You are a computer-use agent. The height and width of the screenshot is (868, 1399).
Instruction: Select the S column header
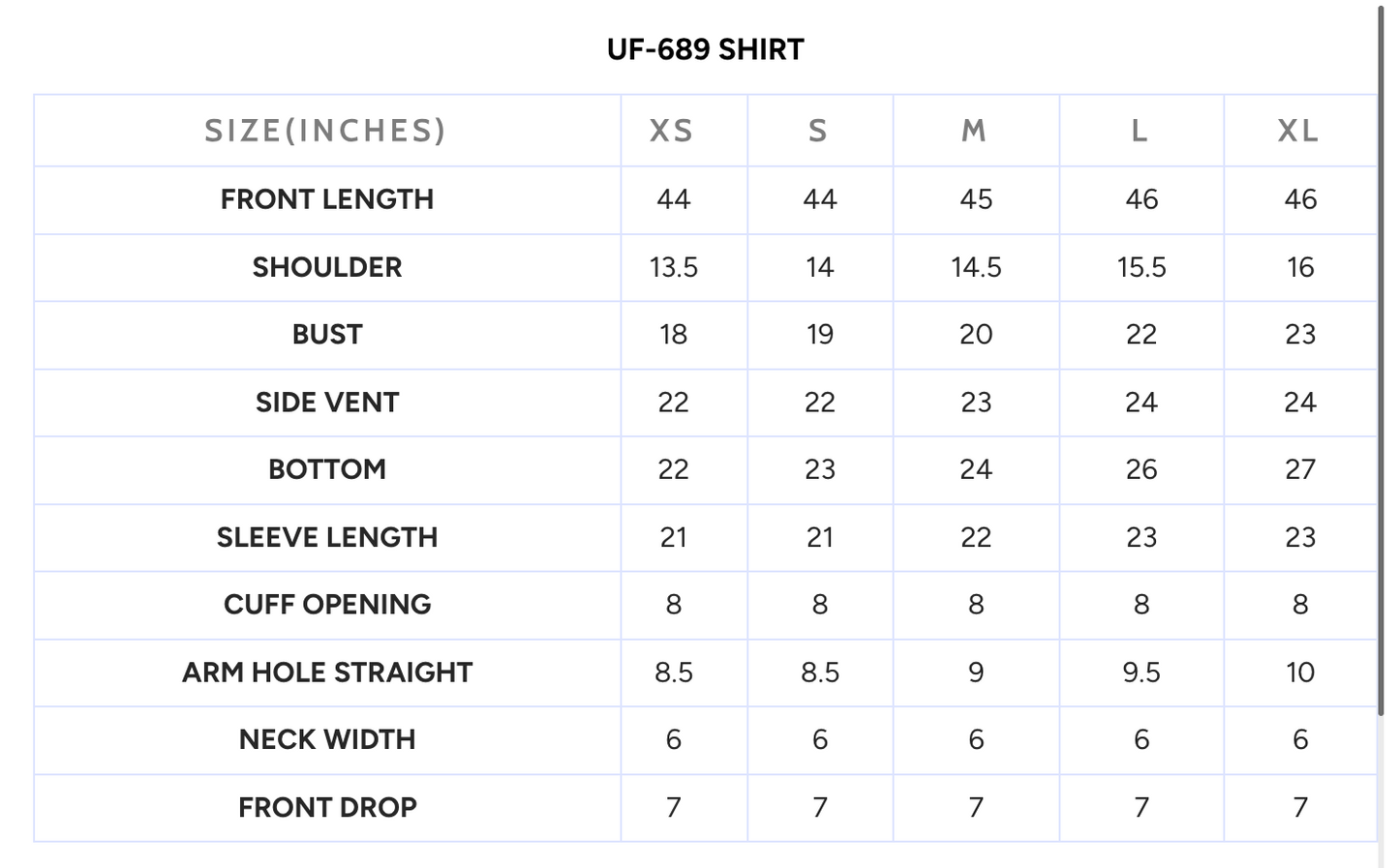coord(818,131)
